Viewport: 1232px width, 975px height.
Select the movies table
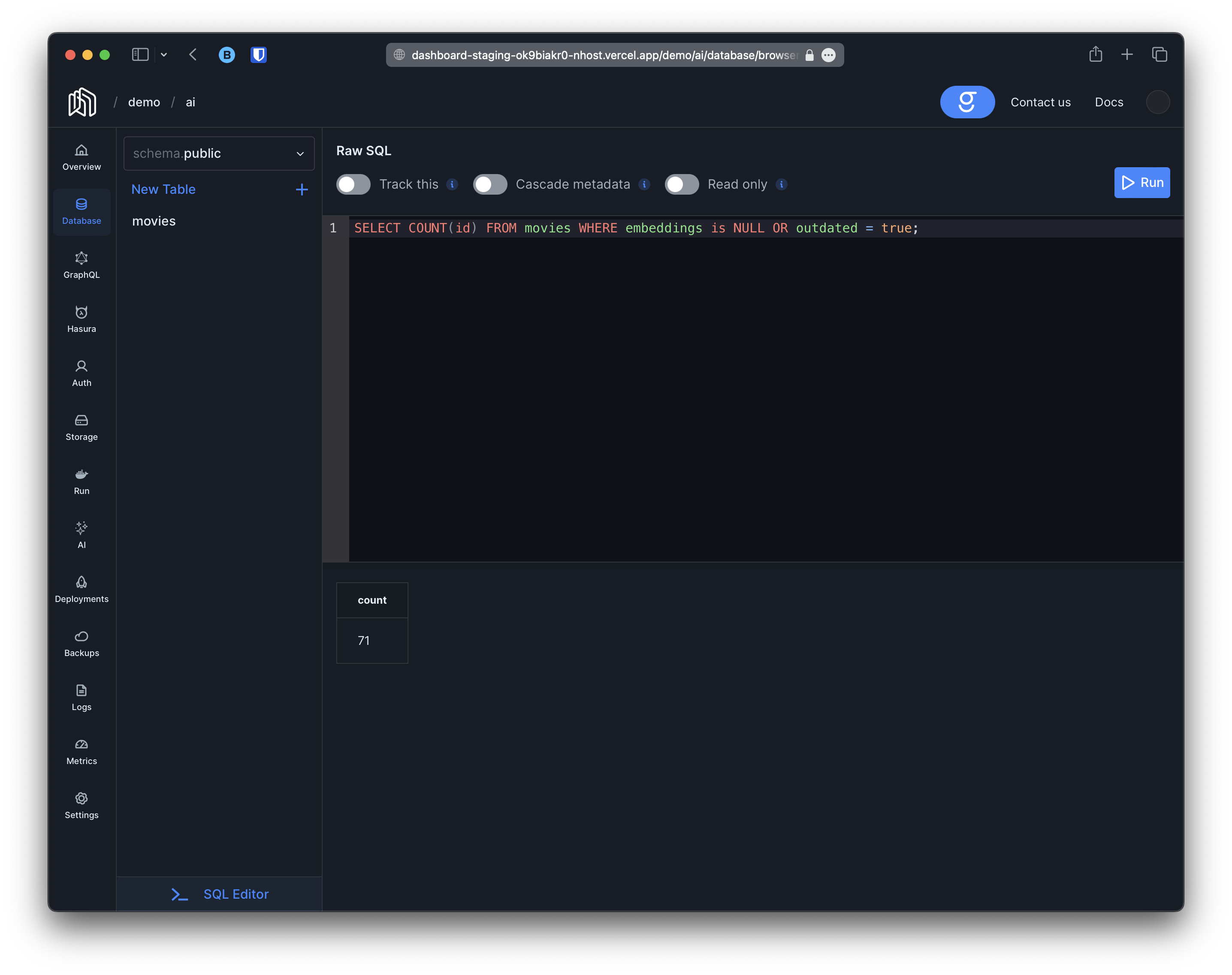pos(154,221)
